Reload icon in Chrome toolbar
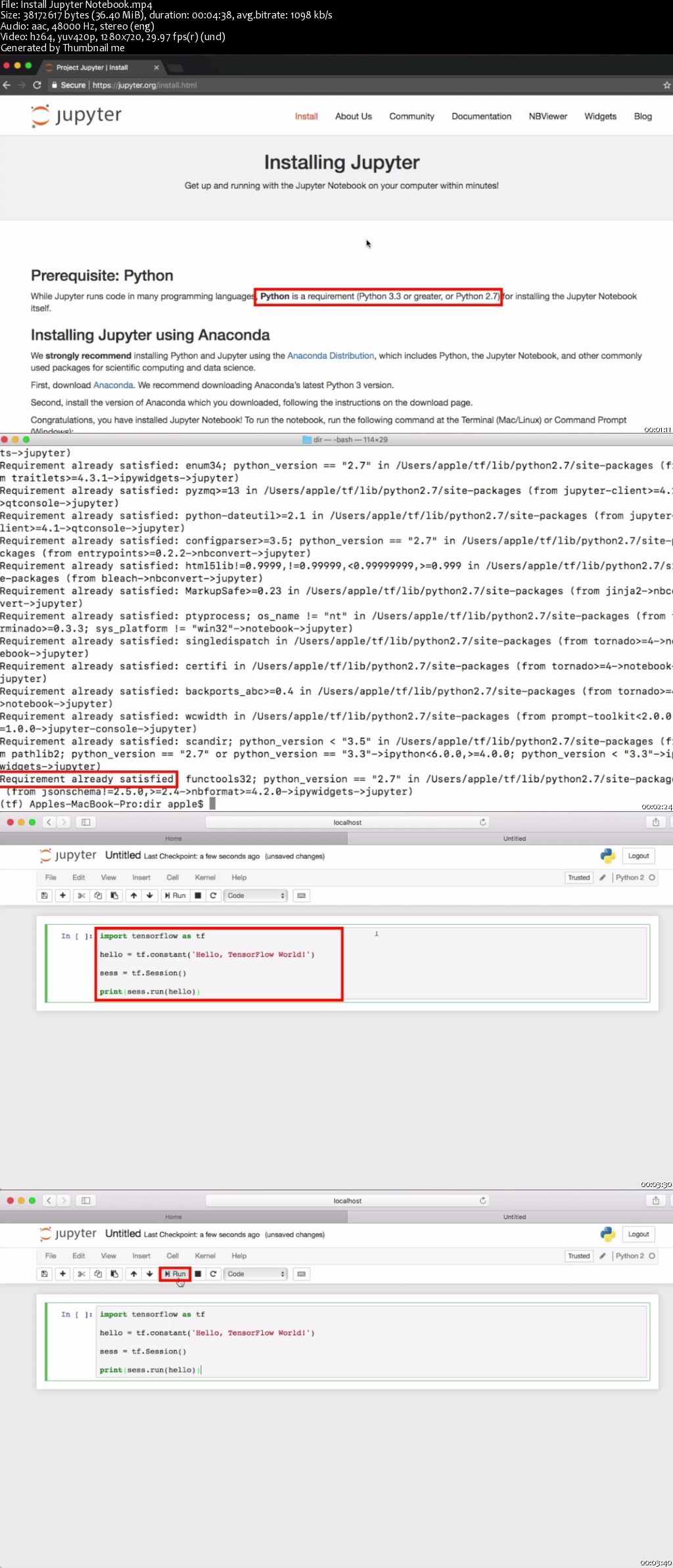 click(37, 85)
